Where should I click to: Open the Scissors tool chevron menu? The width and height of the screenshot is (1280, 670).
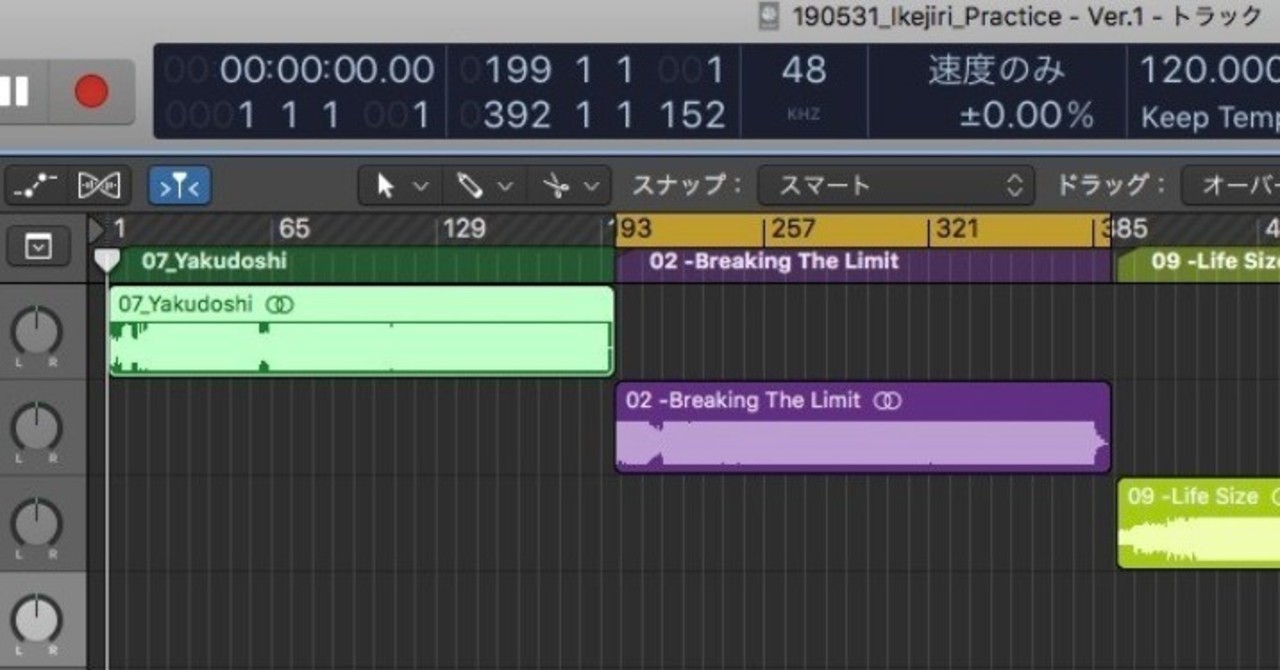coord(592,186)
